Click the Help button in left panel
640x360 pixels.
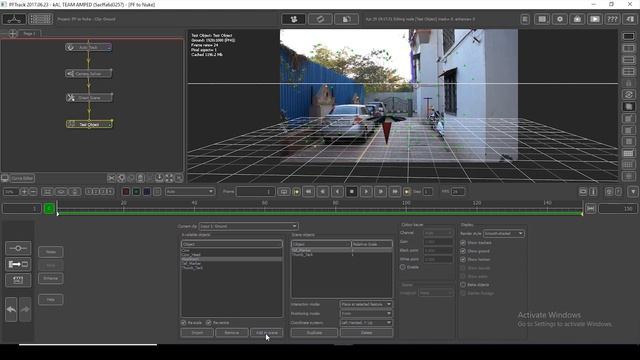point(51,299)
